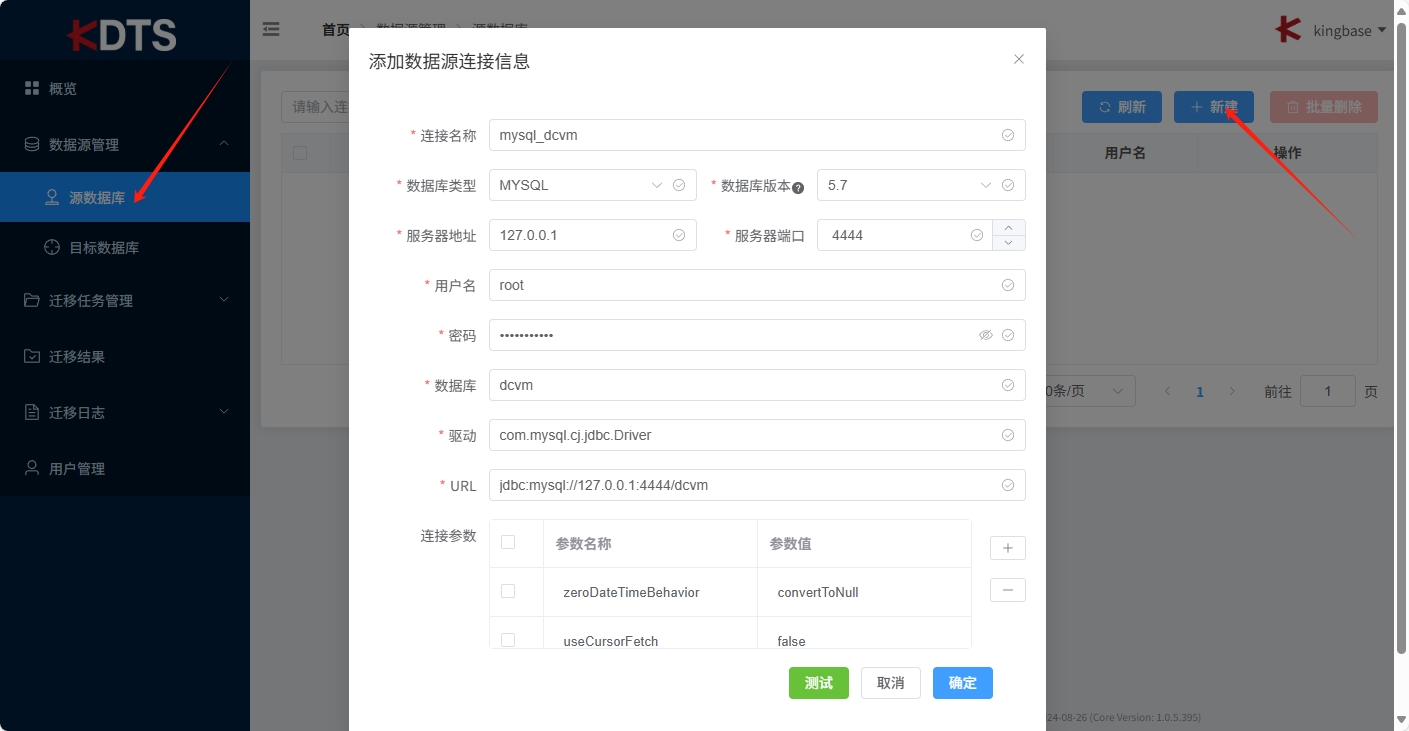The image size is (1409, 731).
Task: Go to next page arrow
Action: click(x=1232, y=391)
